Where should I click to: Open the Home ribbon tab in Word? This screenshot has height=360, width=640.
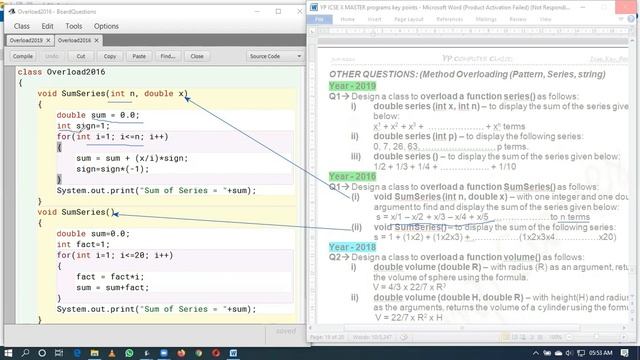pyautogui.click(x=347, y=19)
